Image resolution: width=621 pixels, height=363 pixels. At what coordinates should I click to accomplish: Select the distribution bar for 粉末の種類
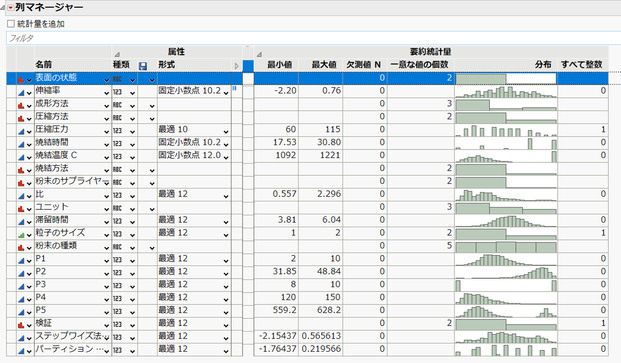click(506, 247)
